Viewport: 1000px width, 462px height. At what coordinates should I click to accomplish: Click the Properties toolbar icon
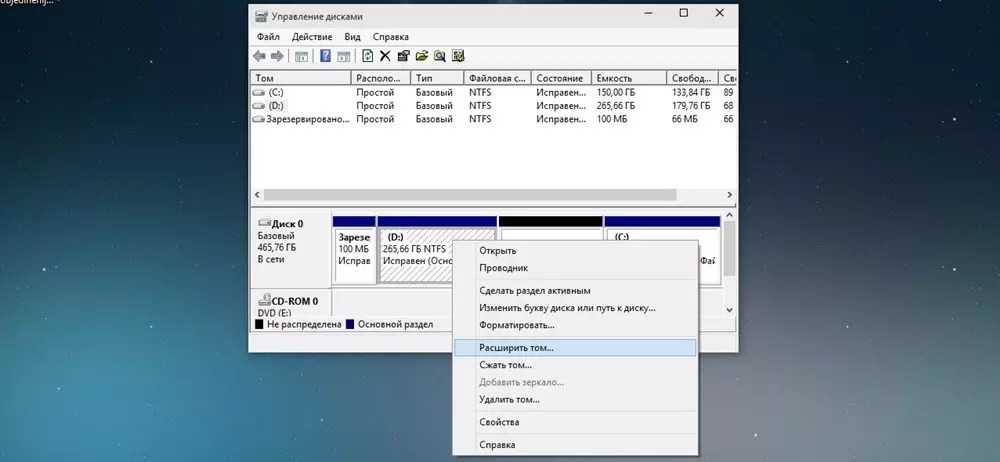coord(403,56)
